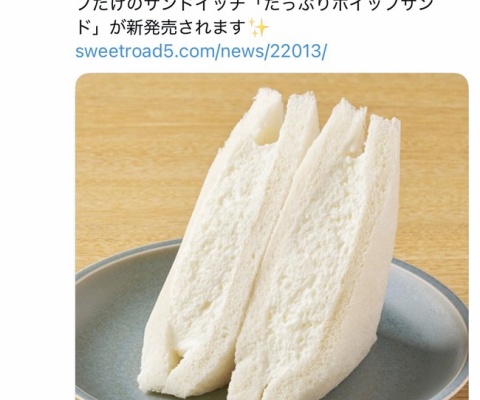
Task: Click the pinched bottom corner of the left sandwich
Action: click(x=175, y=362)
